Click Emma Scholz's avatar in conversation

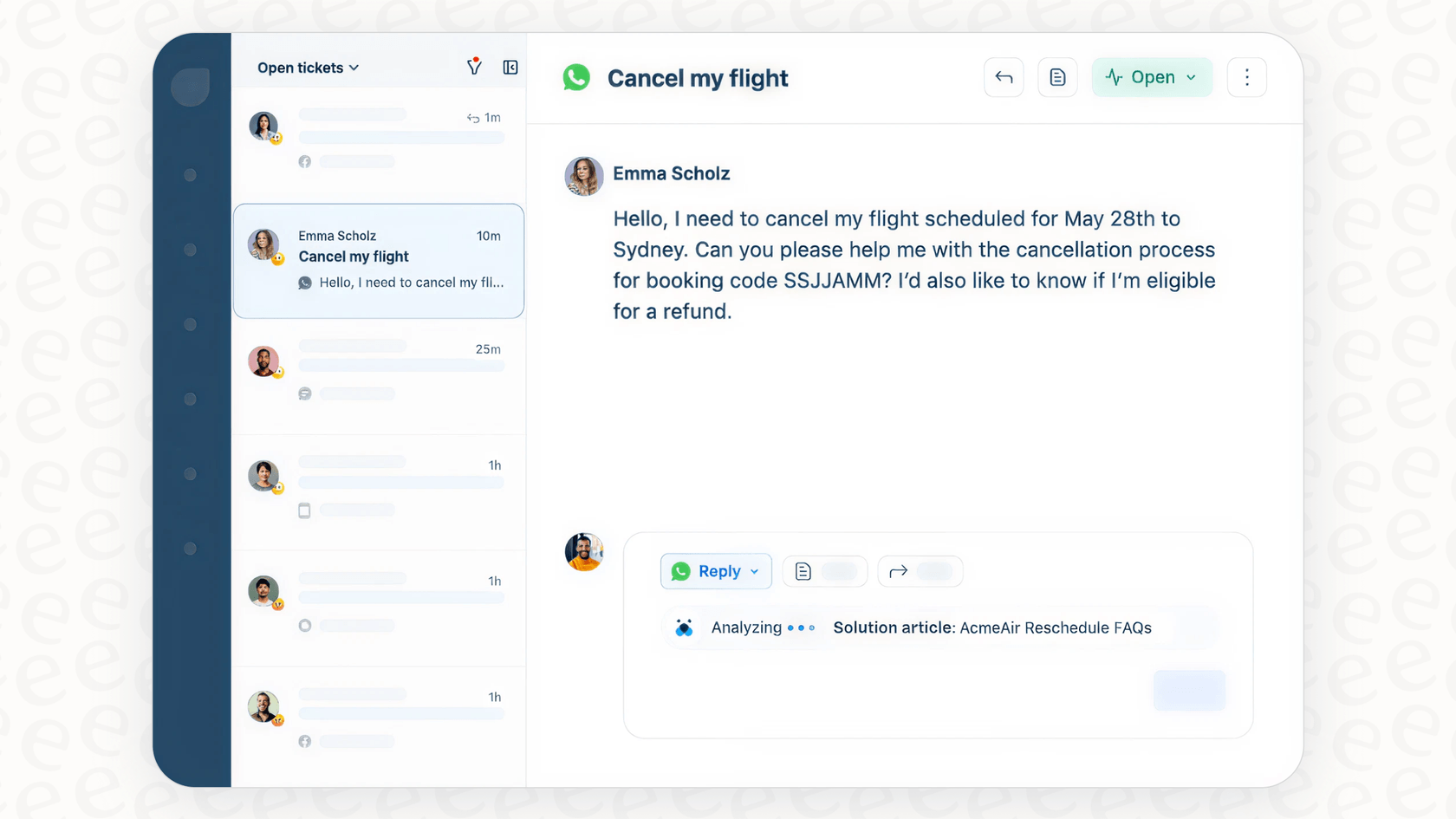584,176
